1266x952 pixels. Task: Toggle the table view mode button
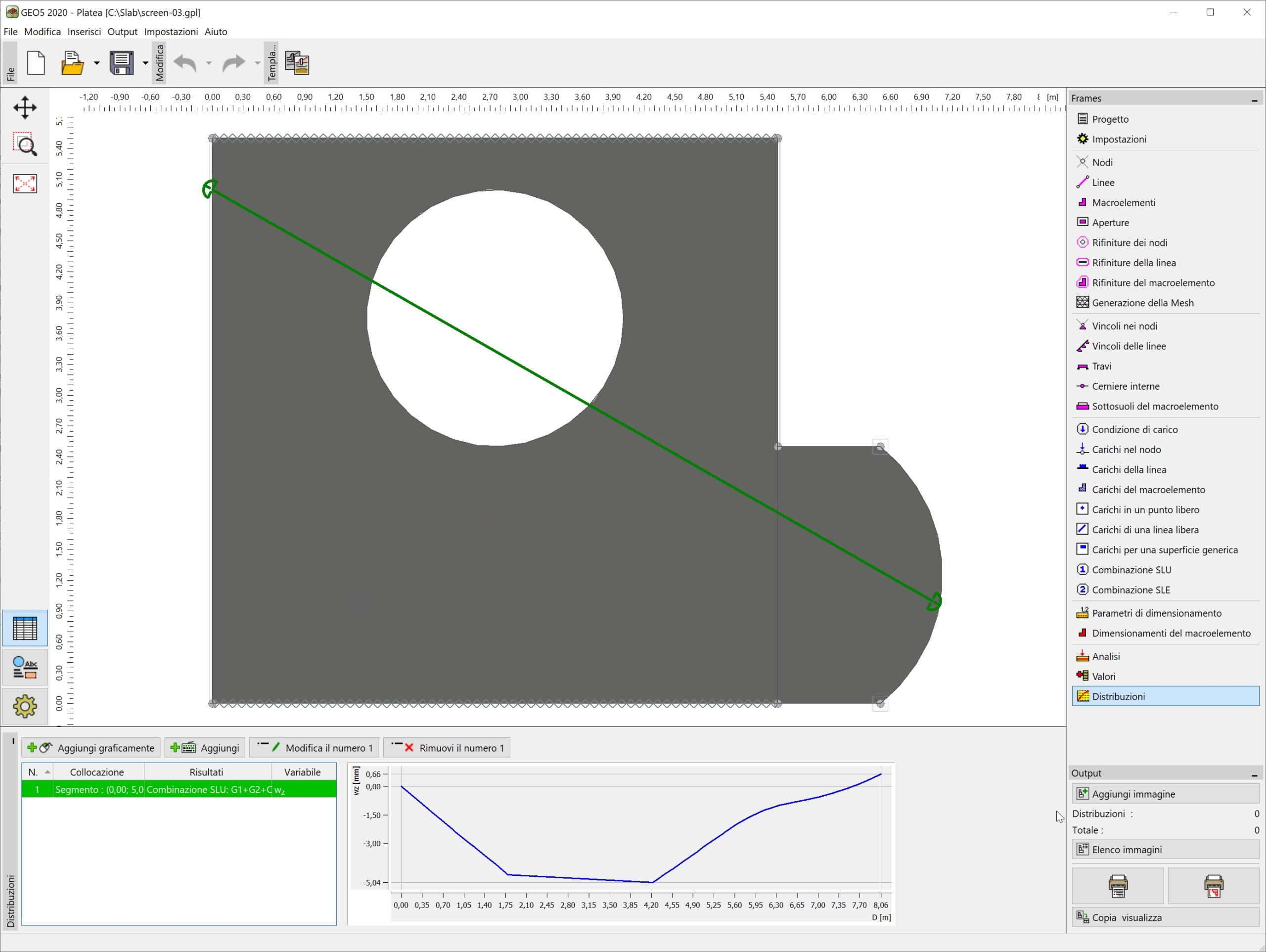pyautogui.click(x=25, y=628)
